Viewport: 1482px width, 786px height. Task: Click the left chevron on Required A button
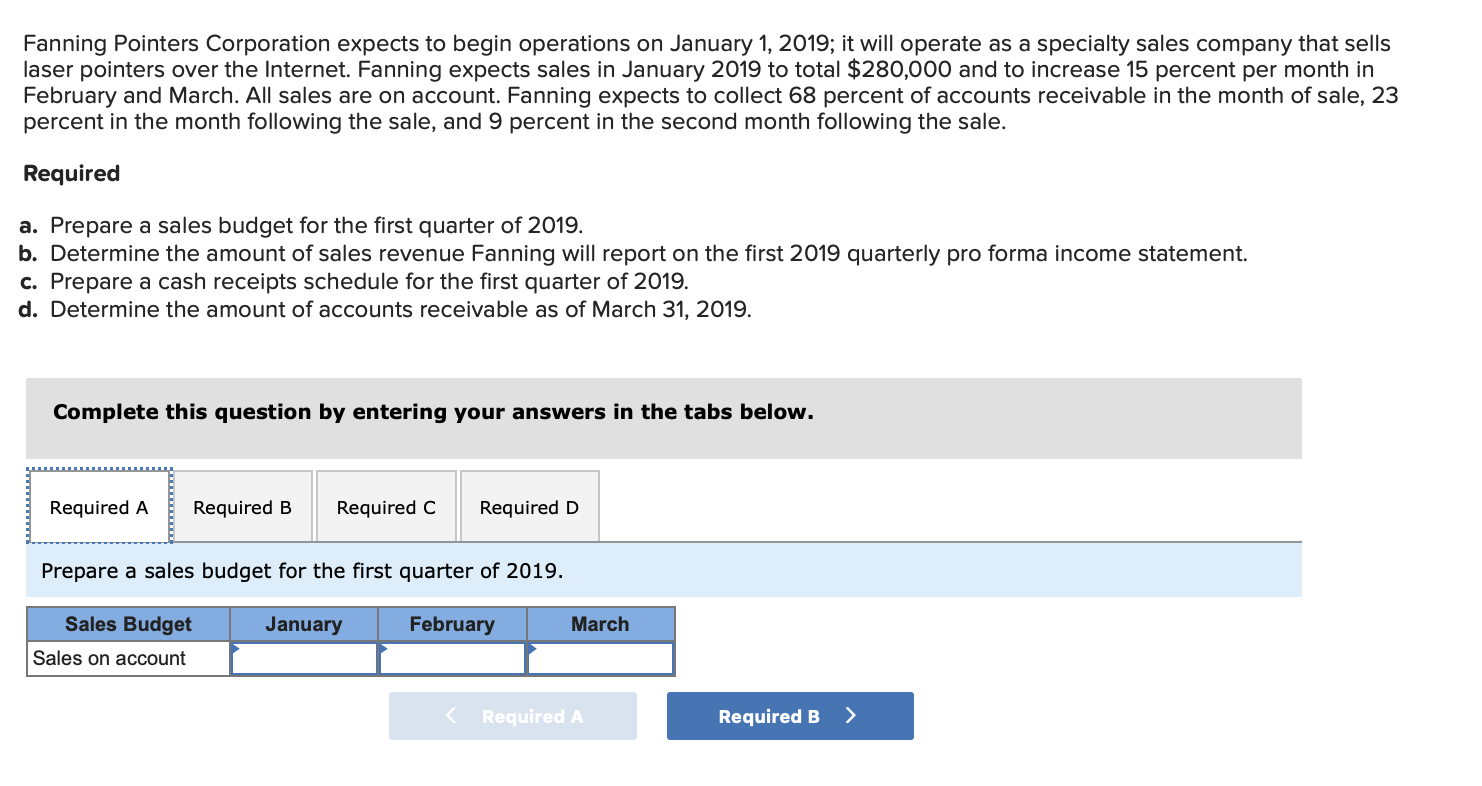pyautogui.click(x=452, y=716)
